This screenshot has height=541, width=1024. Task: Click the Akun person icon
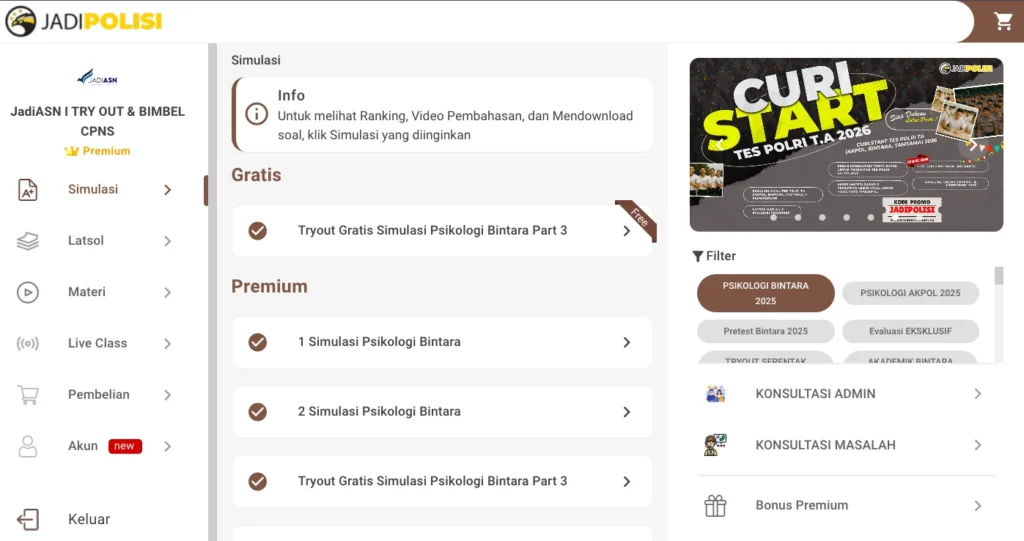coord(27,446)
